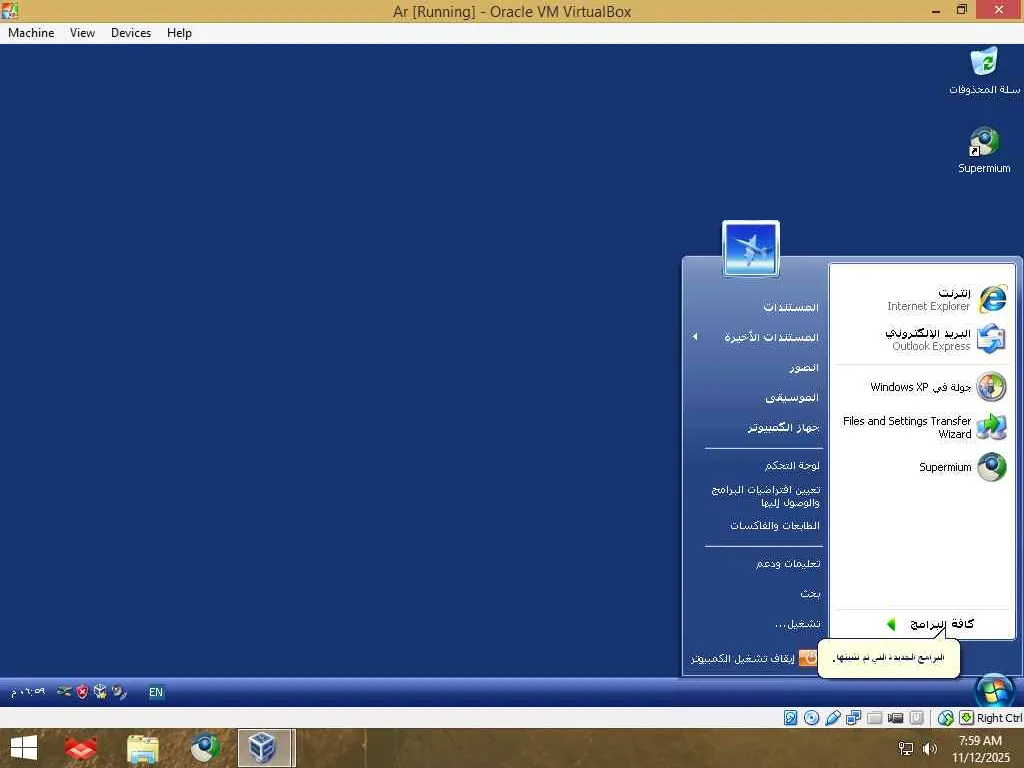
Task: Open Supermium browser on host taskbar
Action: (x=204, y=748)
